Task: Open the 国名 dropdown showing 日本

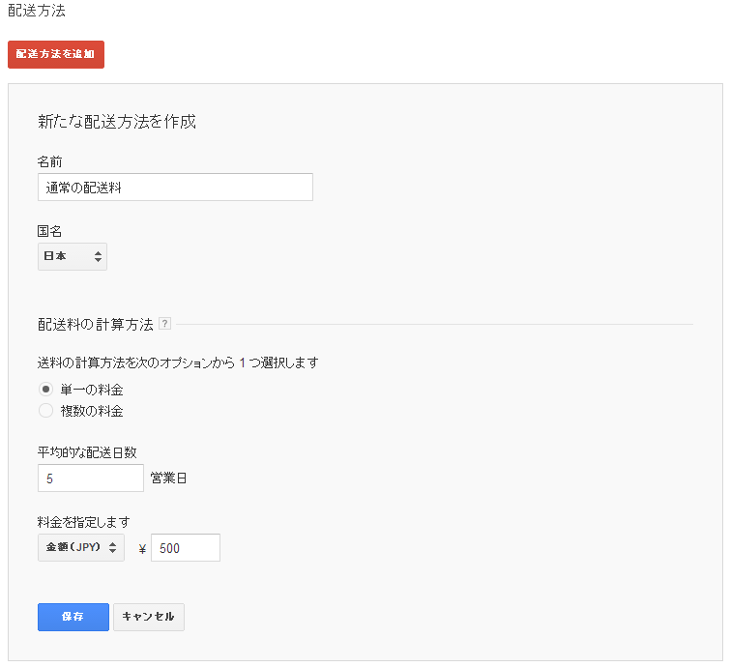Action: click(72, 256)
